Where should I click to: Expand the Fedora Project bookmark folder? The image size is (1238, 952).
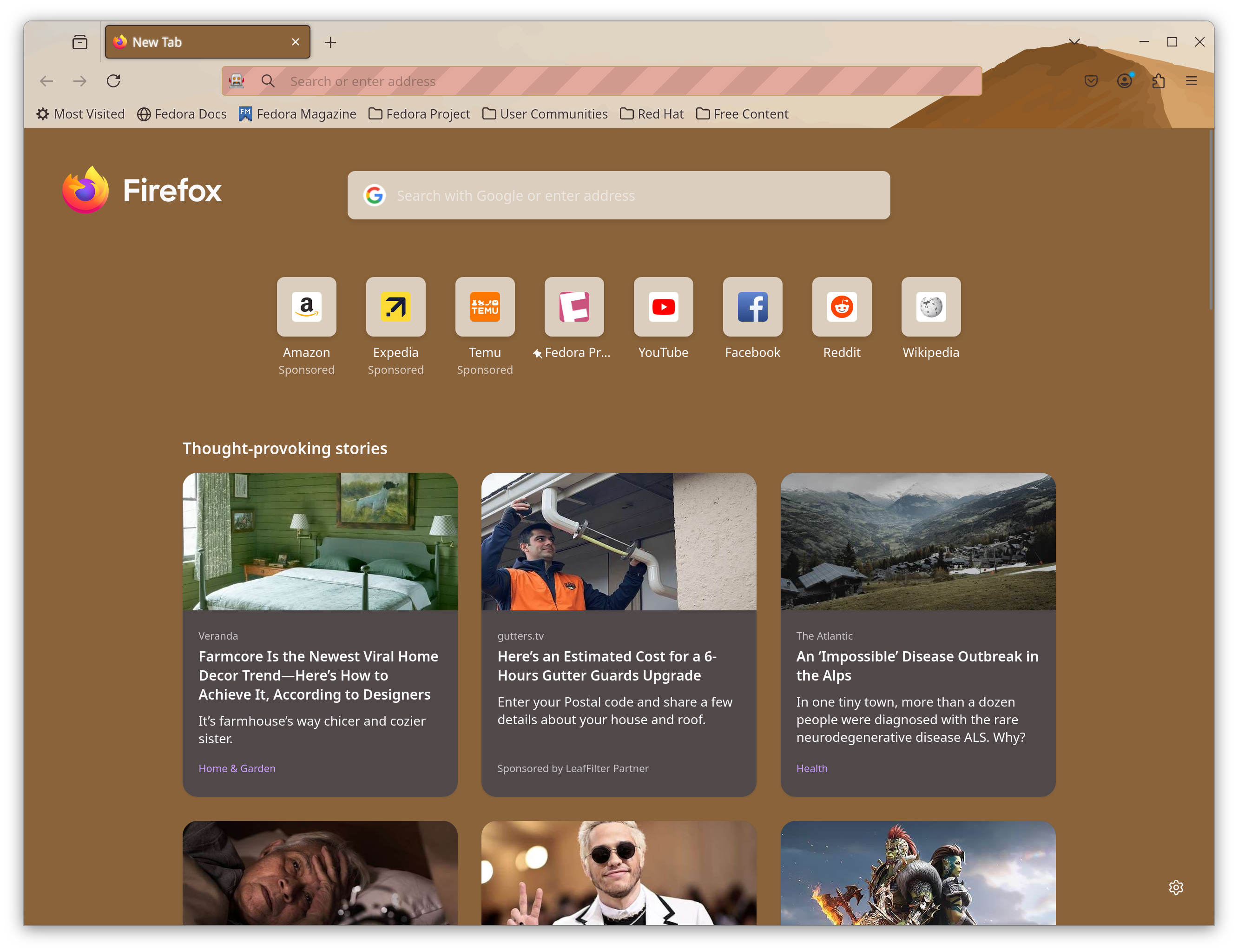click(x=419, y=114)
